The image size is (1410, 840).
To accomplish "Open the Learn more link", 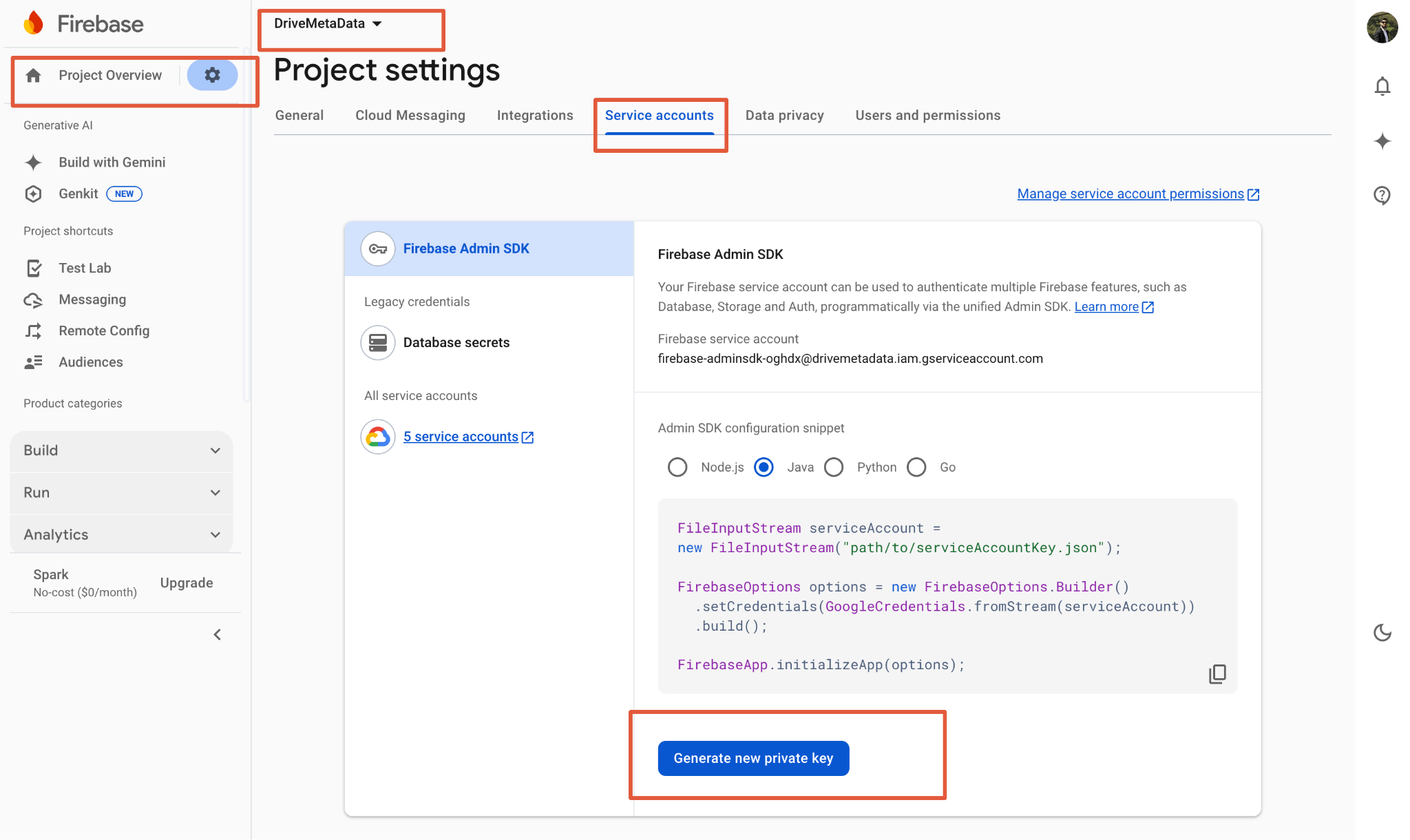I will pyautogui.click(x=1106, y=307).
